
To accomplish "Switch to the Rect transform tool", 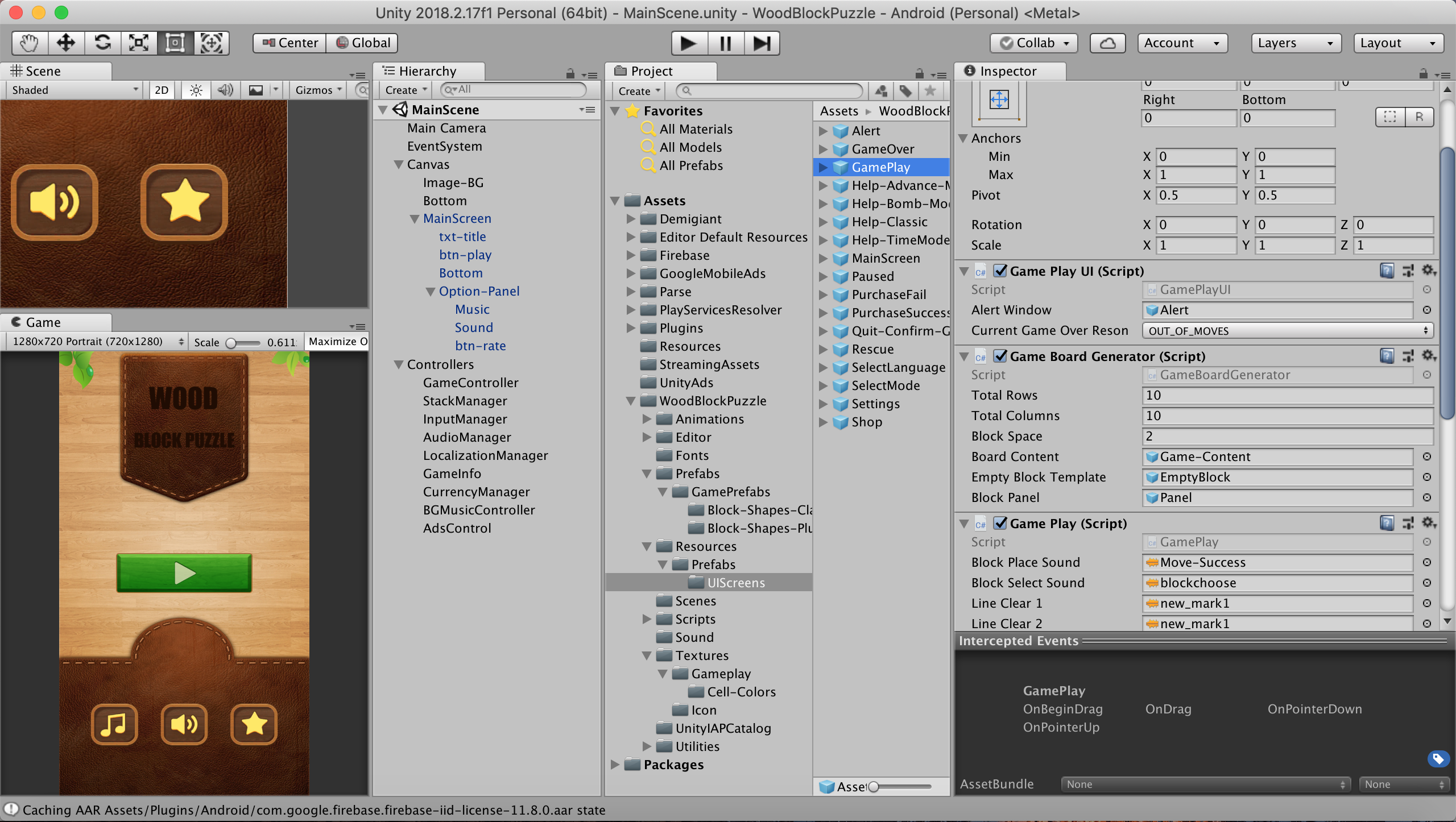I will tap(175, 43).
